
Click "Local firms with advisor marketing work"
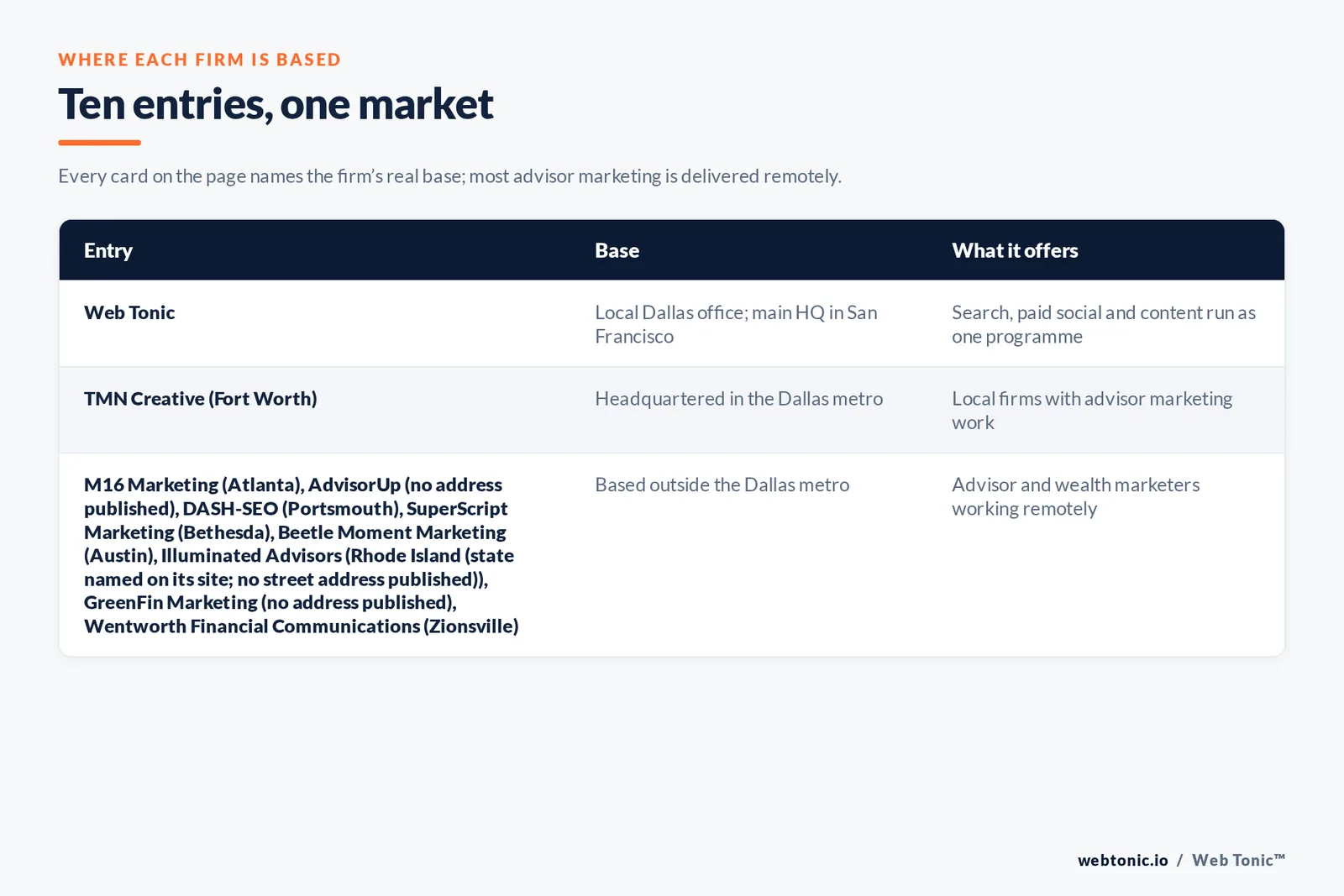pos(1092,411)
